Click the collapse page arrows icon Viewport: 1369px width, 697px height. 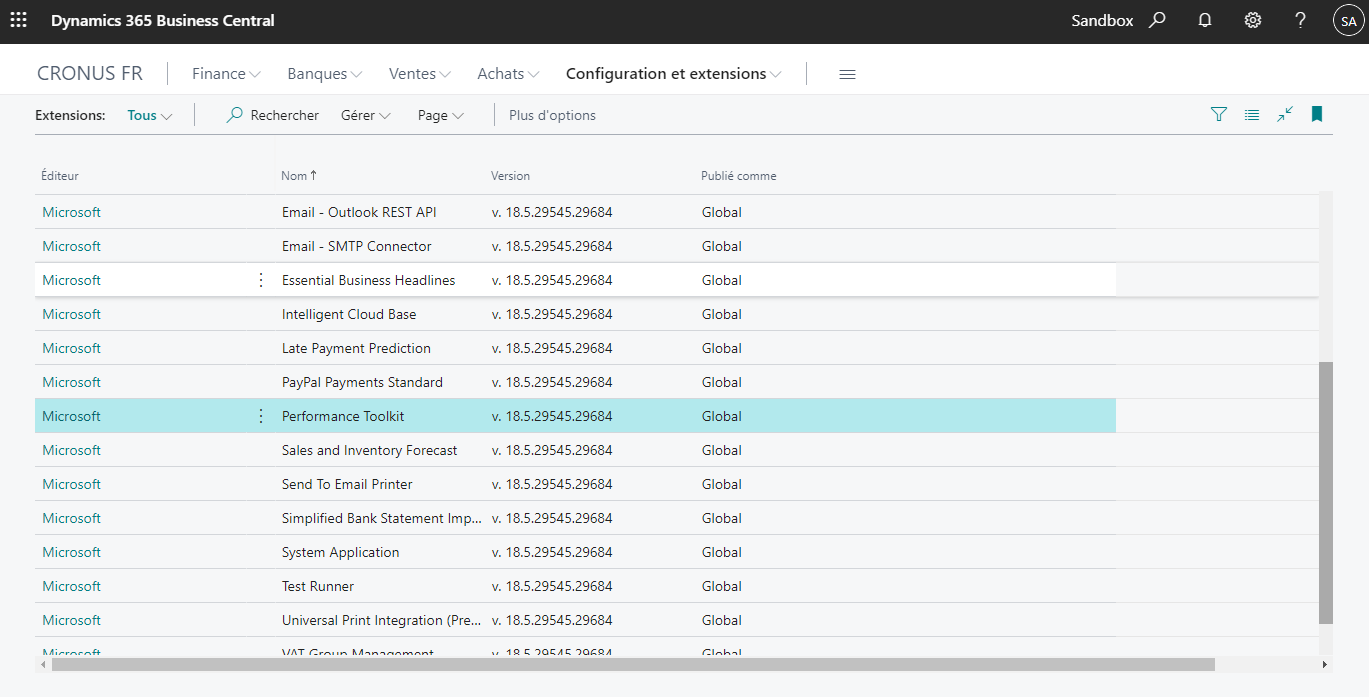coord(1285,115)
